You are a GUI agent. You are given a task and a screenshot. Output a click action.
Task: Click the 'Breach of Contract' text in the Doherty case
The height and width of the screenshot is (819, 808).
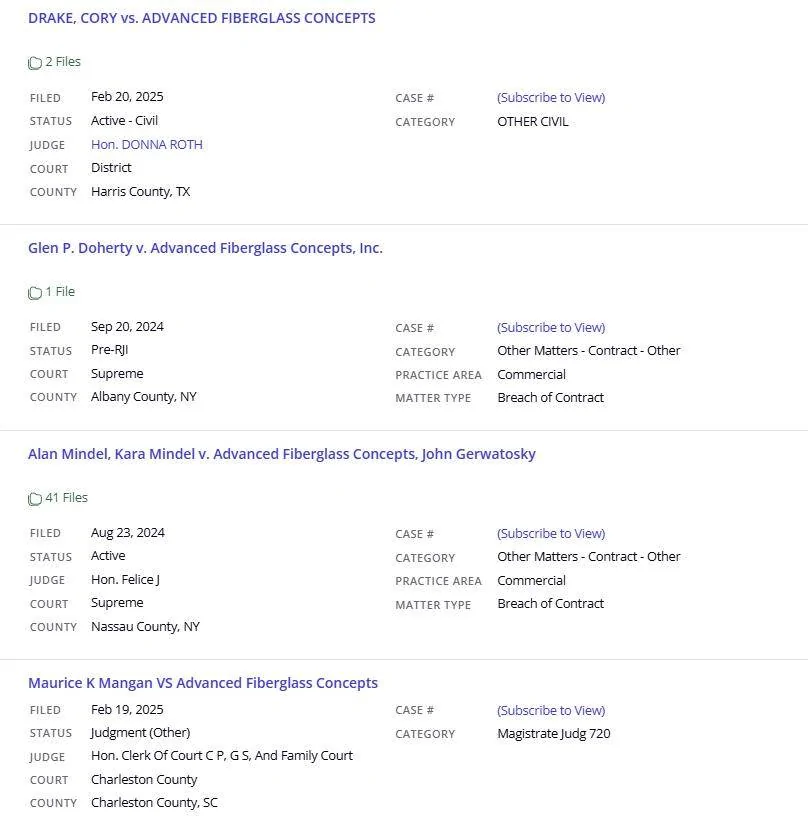(551, 397)
